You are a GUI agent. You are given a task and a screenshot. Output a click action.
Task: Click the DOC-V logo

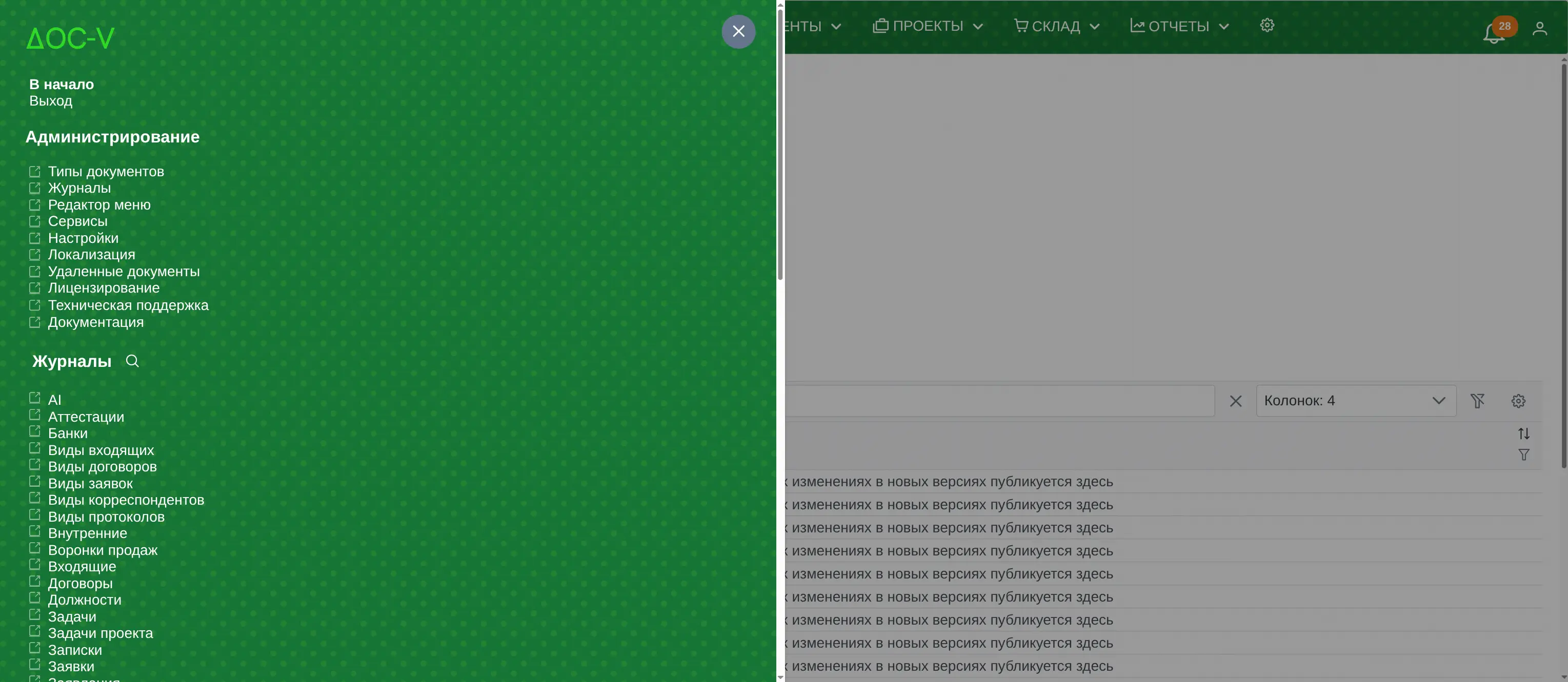click(x=71, y=38)
